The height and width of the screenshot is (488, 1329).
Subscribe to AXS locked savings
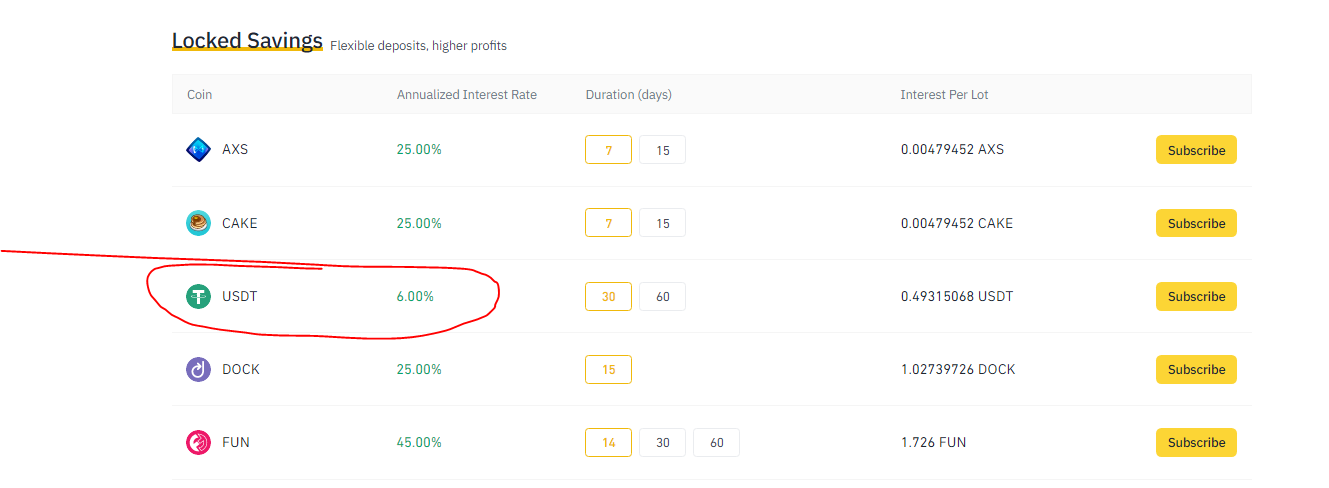click(x=1196, y=150)
